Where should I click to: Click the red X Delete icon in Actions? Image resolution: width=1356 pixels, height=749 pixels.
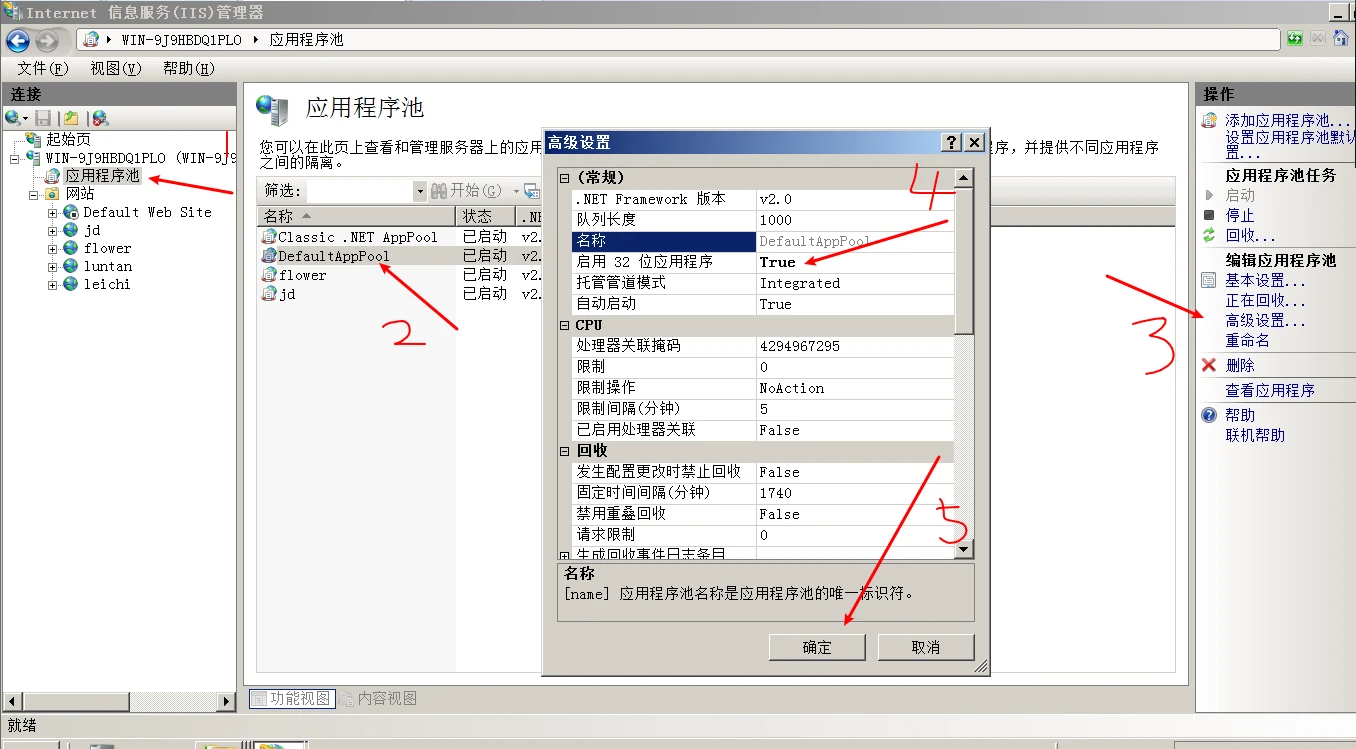pos(1209,365)
